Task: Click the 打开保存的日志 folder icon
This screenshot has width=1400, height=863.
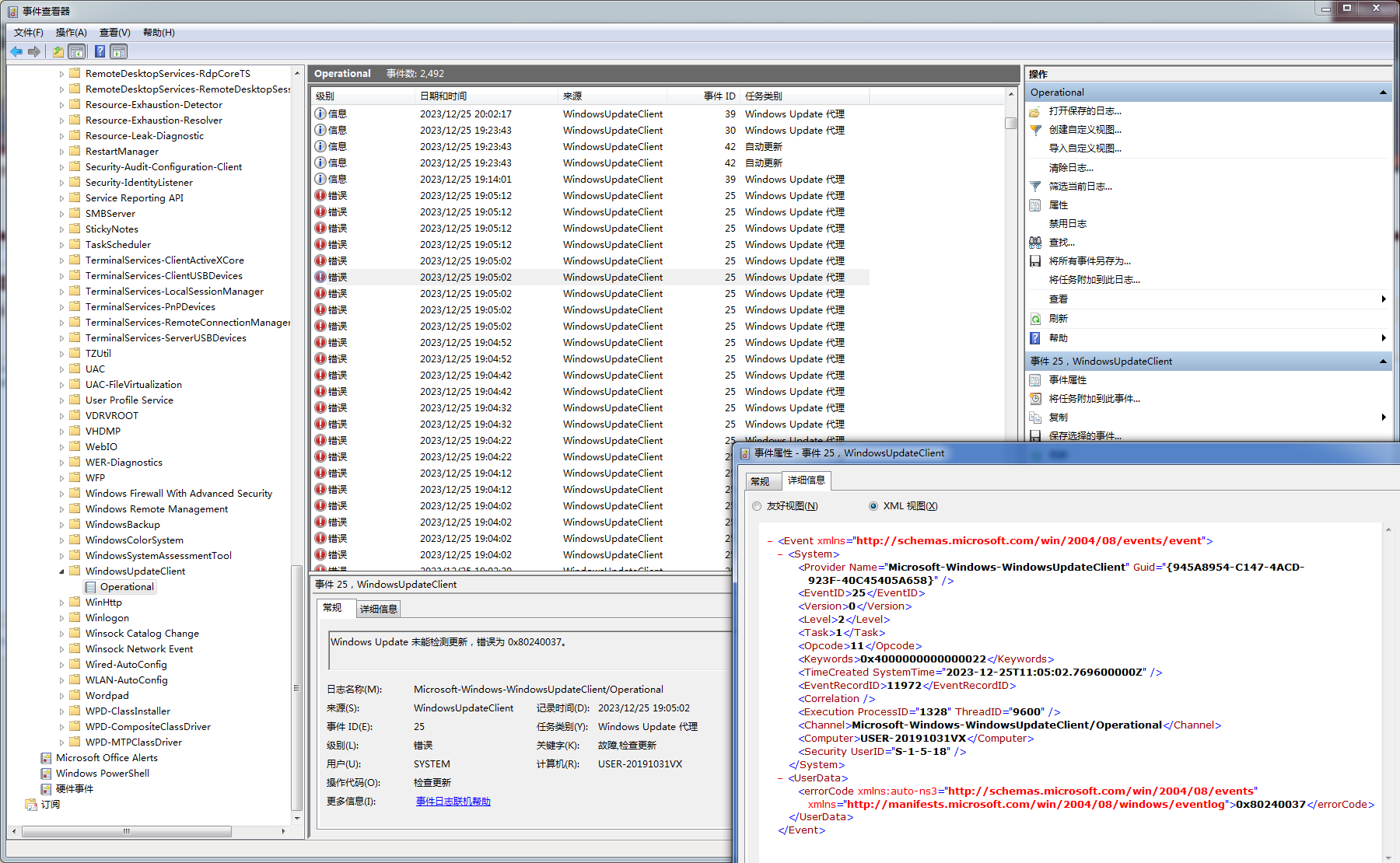Action: click(1035, 111)
